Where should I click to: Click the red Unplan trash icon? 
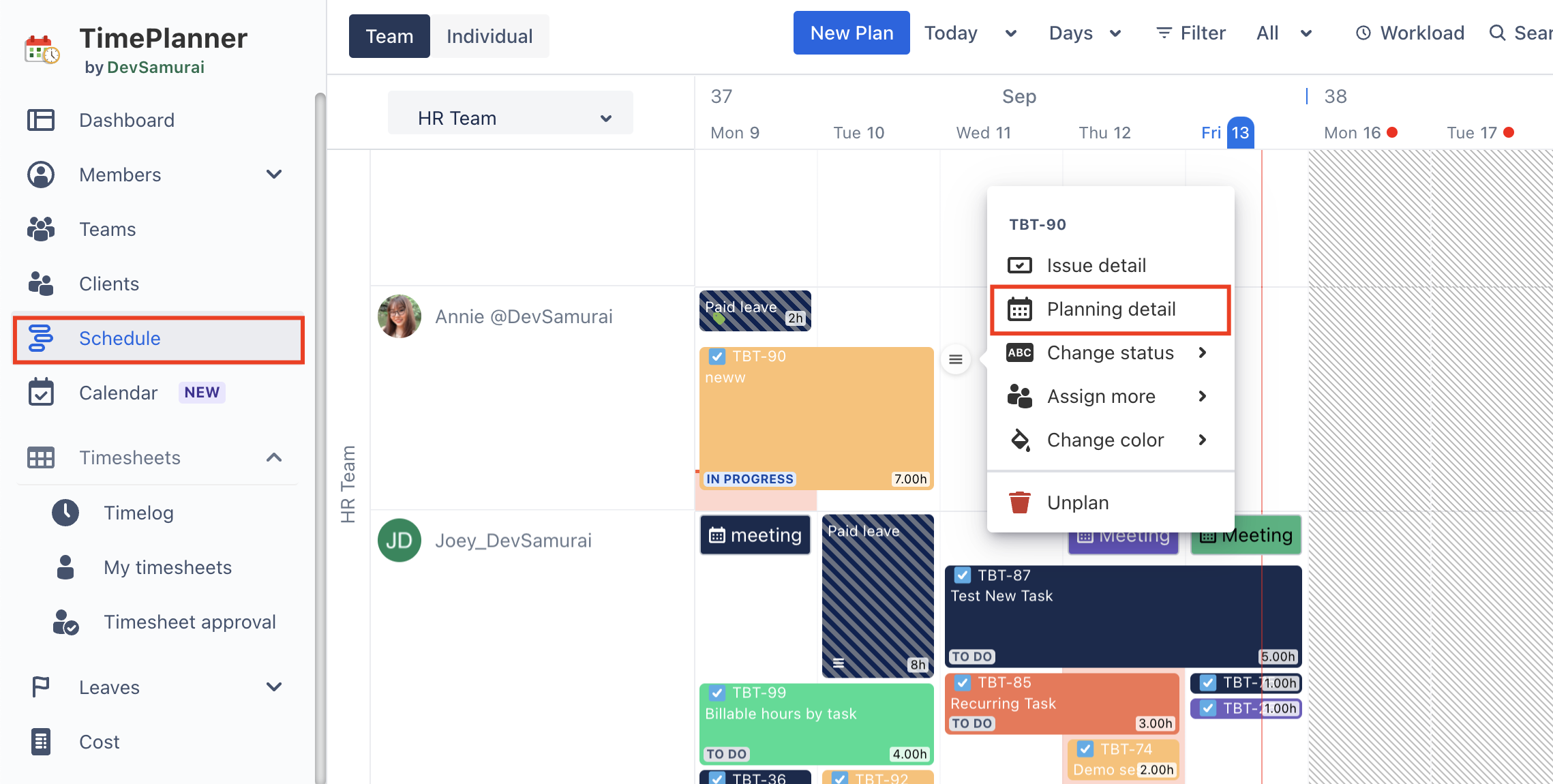click(1019, 502)
